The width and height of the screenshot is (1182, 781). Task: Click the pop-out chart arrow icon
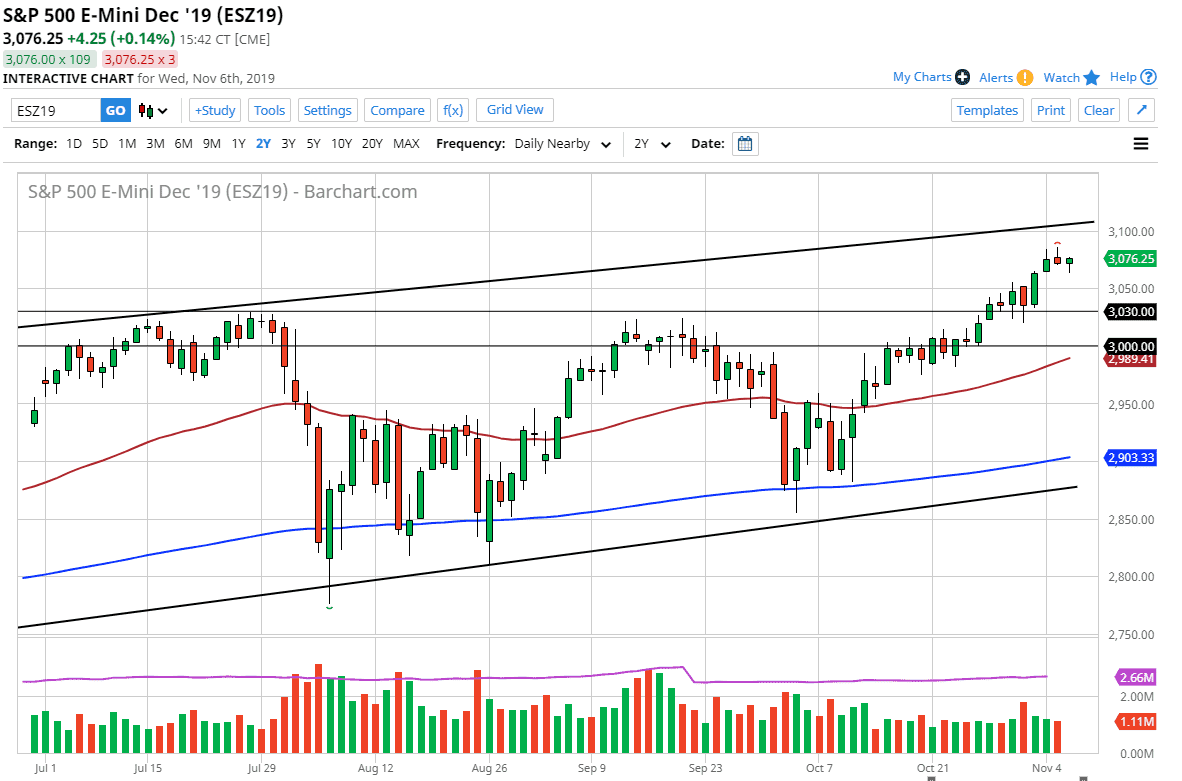[x=1141, y=110]
